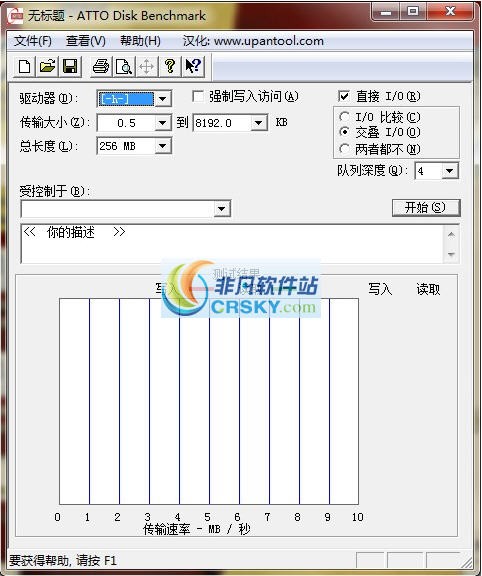Click the status bar text 要获得帮助, 请按 F1
The height and width of the screenshot is (576, 482).
point(63,561)
